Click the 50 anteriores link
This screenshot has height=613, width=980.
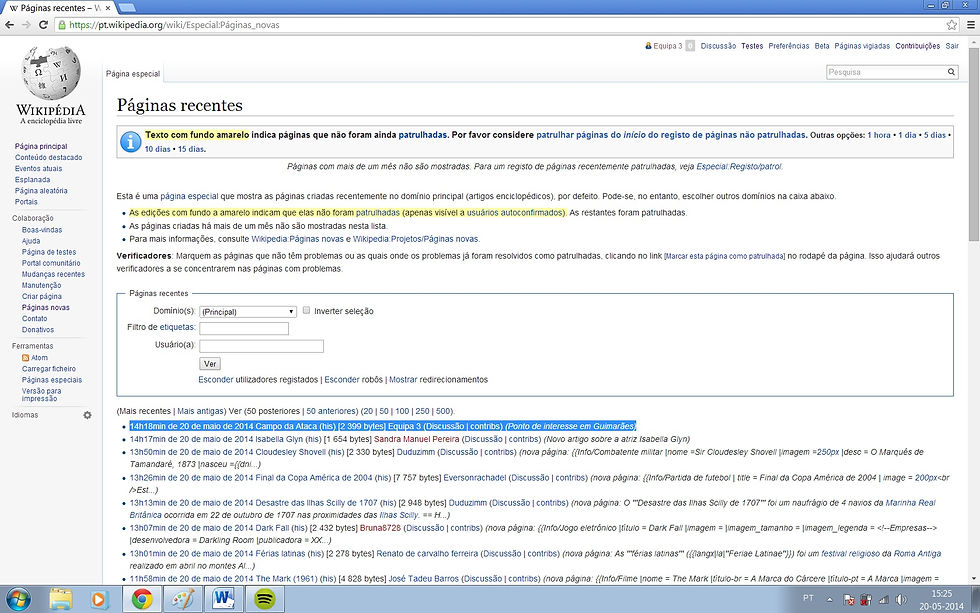tap(331, 411)
